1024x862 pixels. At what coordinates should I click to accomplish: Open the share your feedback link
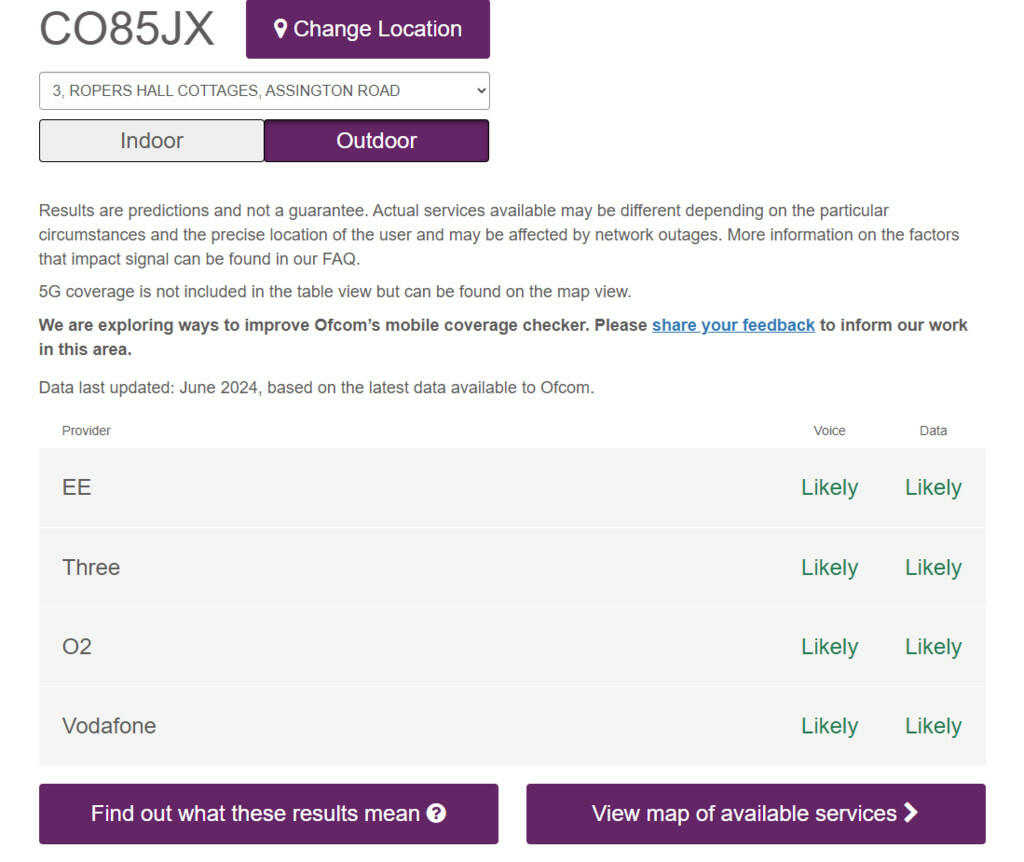click(x=733, y=325)
